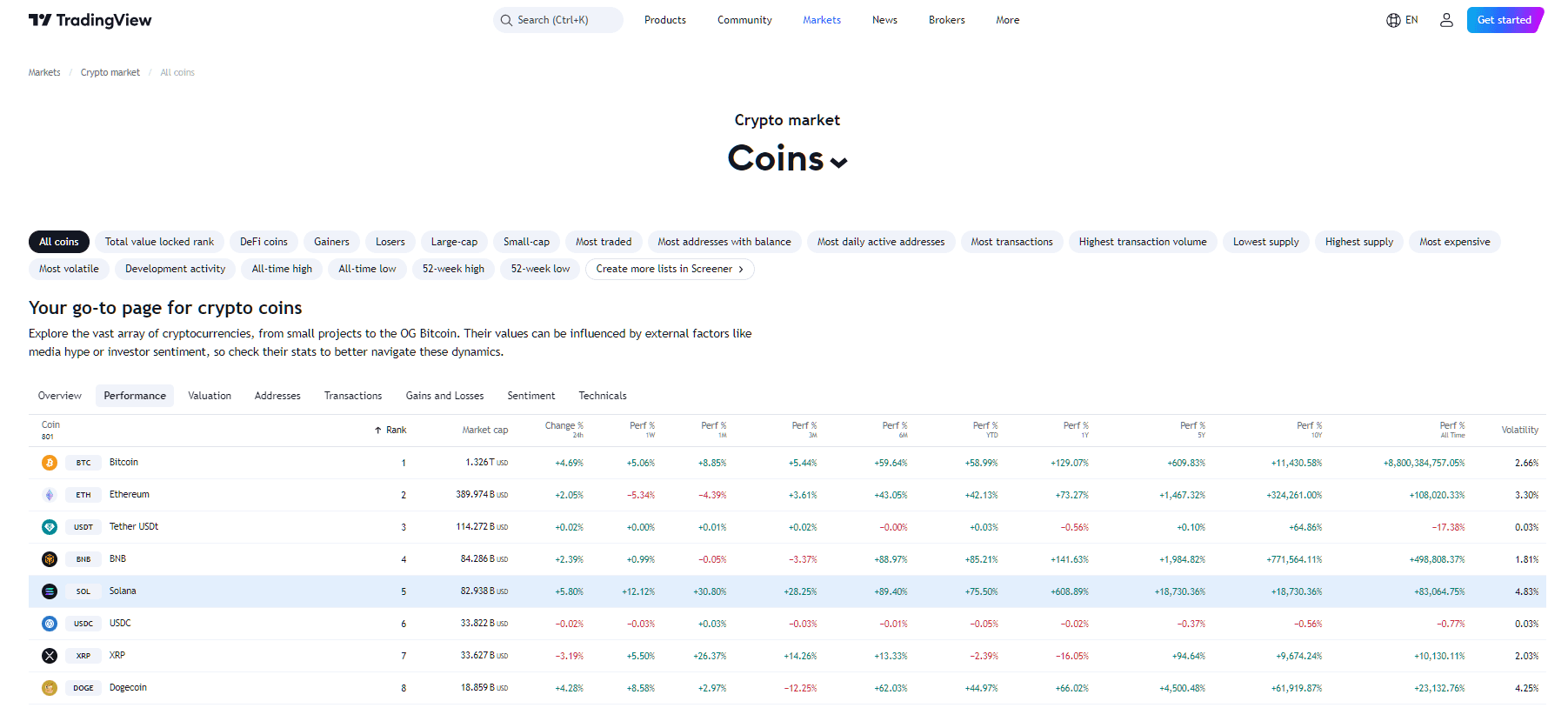Select the Development activity filter
The height and width of the screenshot is (708, 1568).
pyautogui.click(x=175, y=269)
